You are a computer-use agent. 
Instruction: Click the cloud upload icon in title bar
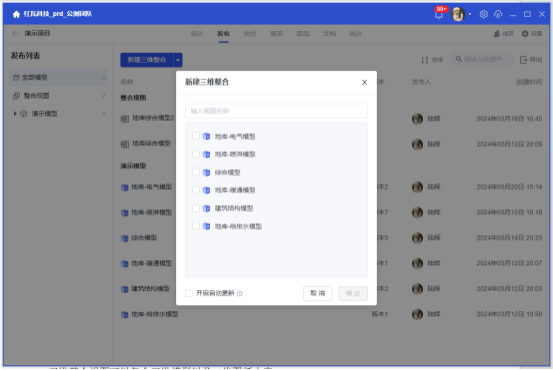click(x=498, y=14)
